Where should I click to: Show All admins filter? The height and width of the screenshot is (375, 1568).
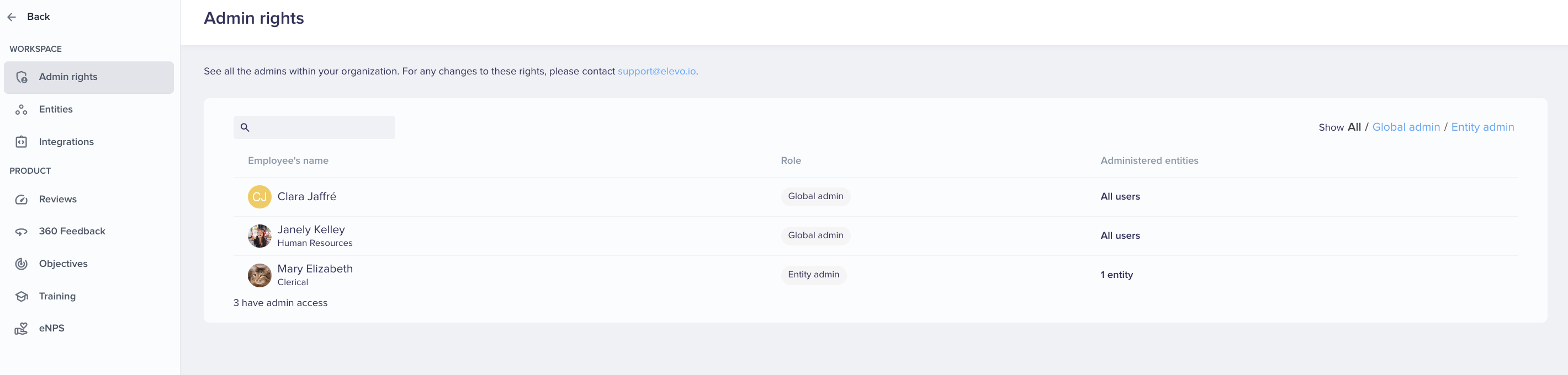(1354, 127)
